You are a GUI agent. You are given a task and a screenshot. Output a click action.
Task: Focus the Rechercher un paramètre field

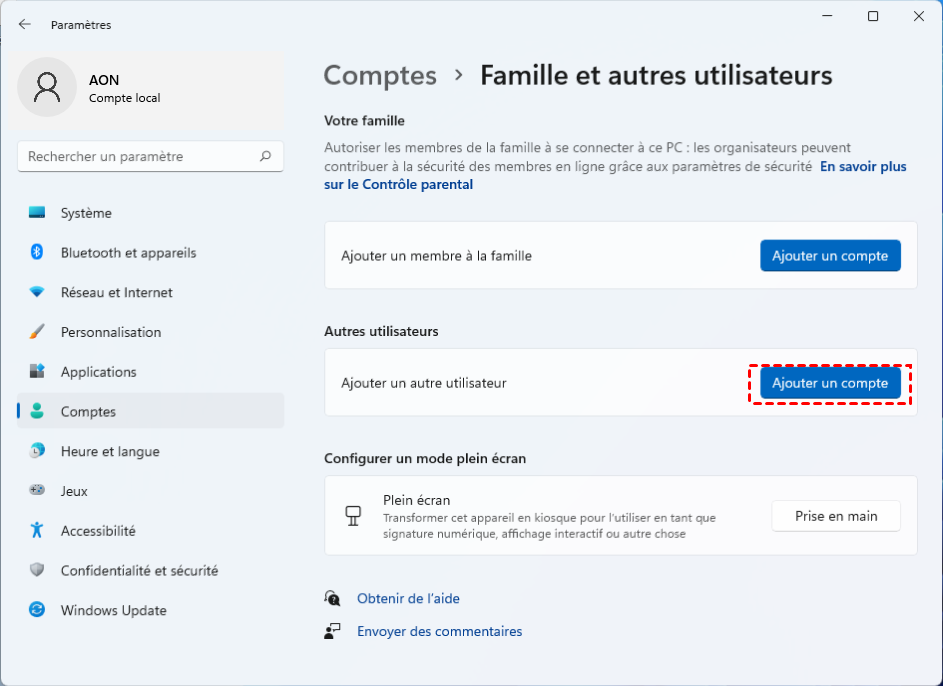tap(138, 156)
